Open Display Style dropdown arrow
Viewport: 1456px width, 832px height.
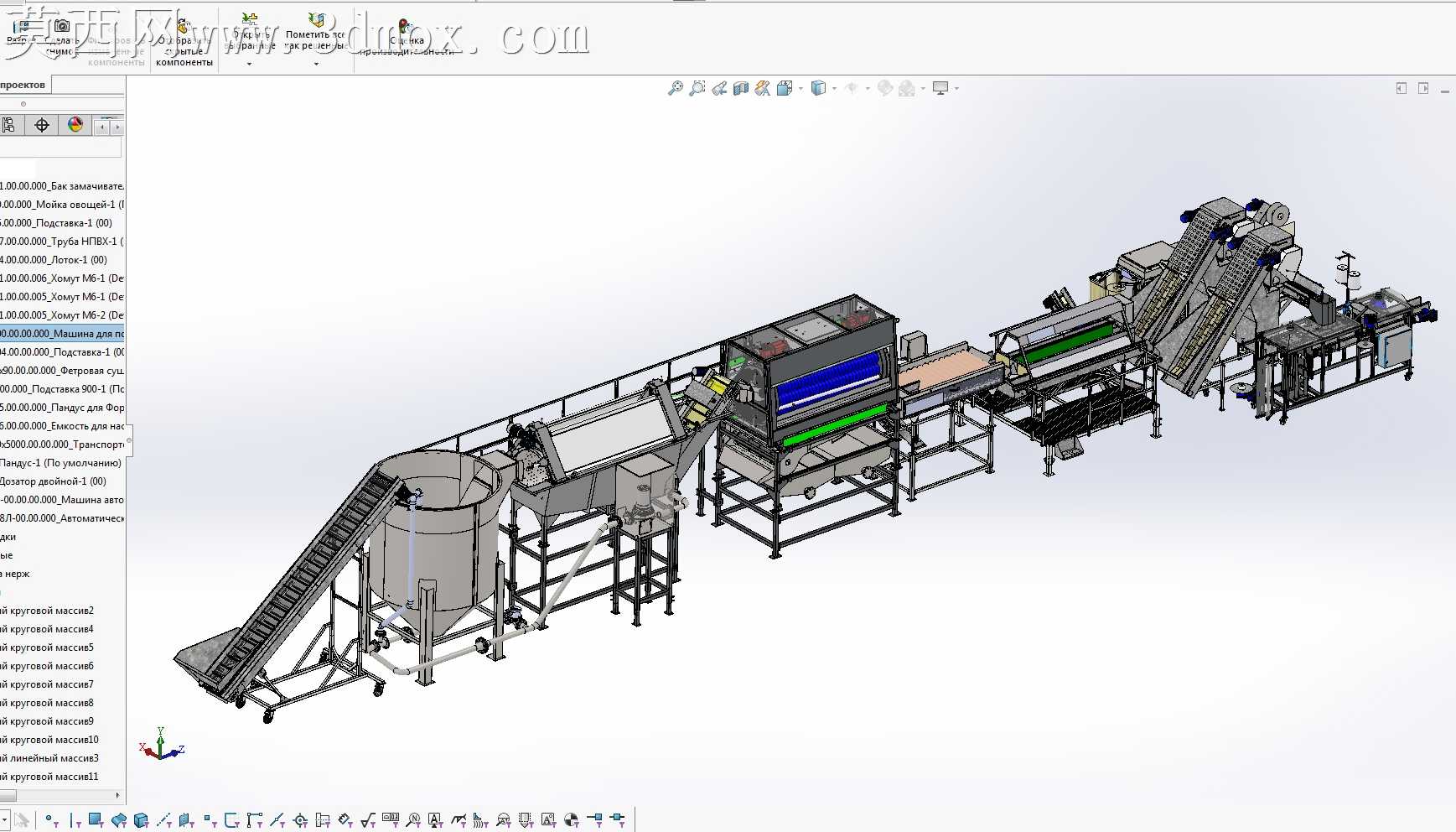835,88
